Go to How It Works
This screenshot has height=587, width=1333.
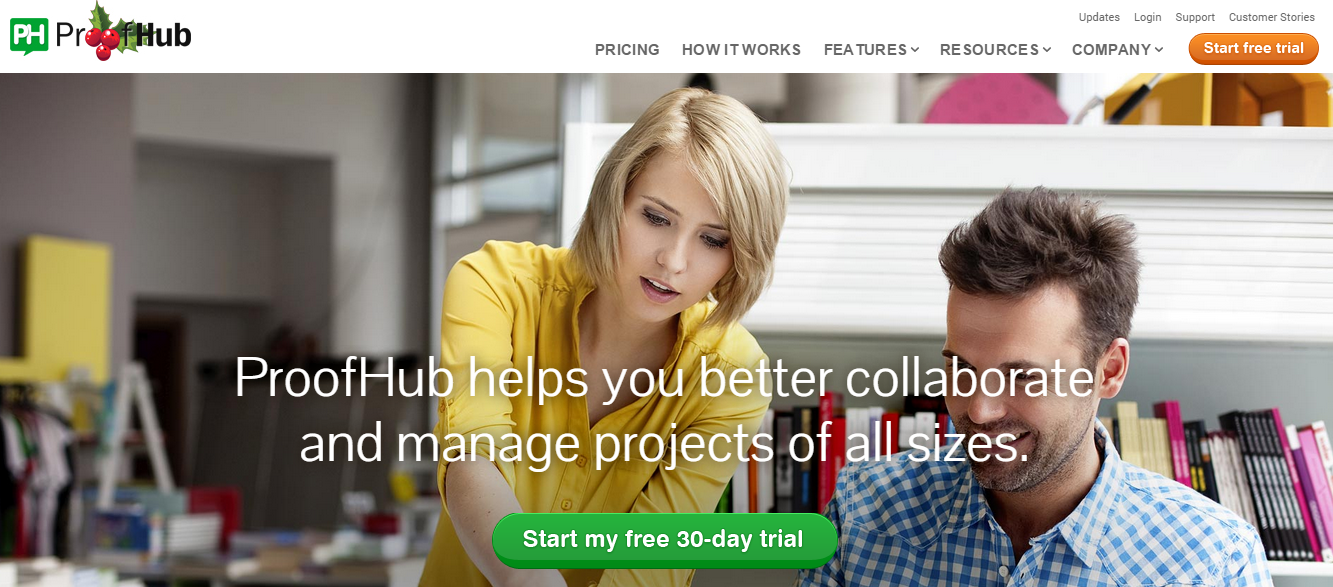tap(741, 50)
